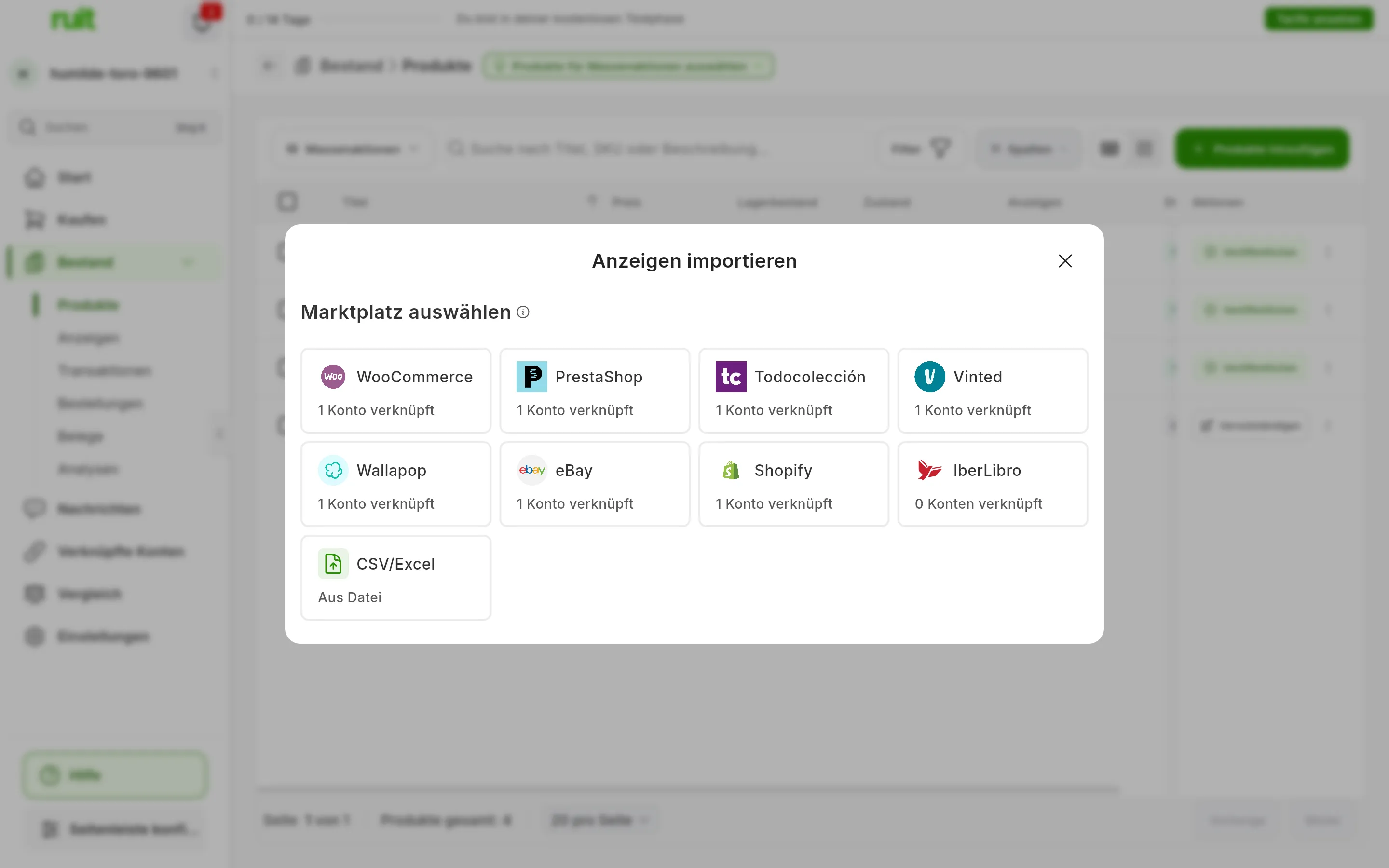Open info tooltip beside Marktplatz auswählen
This screenshot has height=868, width=1389.
[x=523, y=312]
